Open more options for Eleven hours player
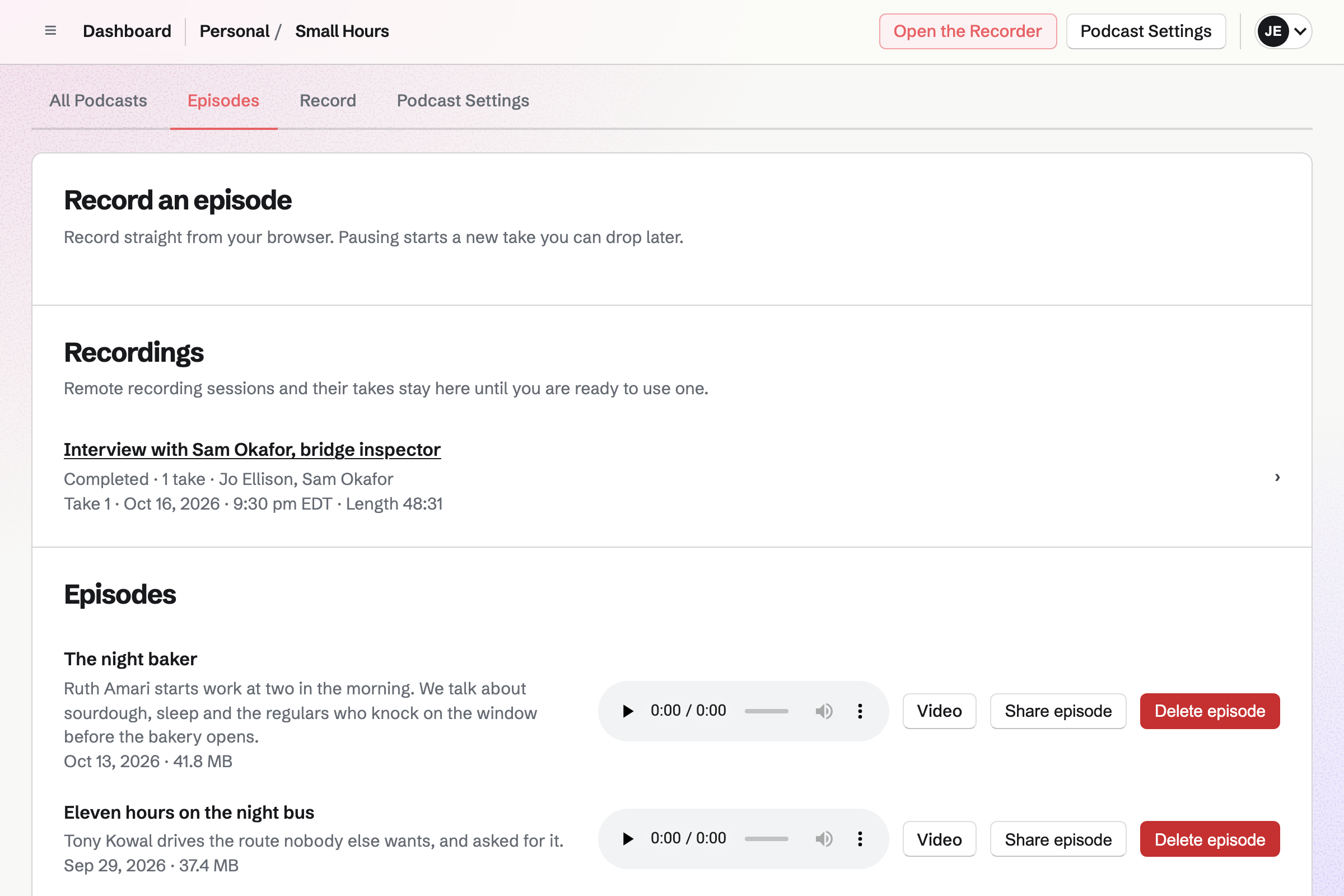Screen dimensions: 1344x896 pos(860,839)
